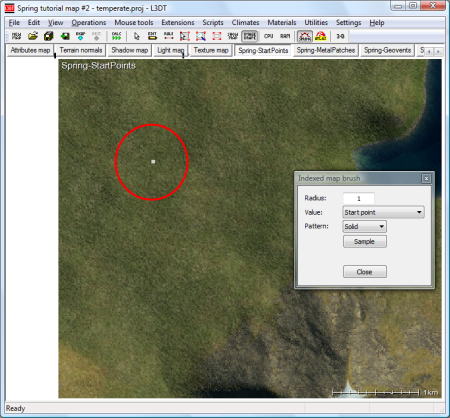450x418 pixels.
Task: Click the greyed-out Export icon on the toolbar
Action: click(96, 36)
